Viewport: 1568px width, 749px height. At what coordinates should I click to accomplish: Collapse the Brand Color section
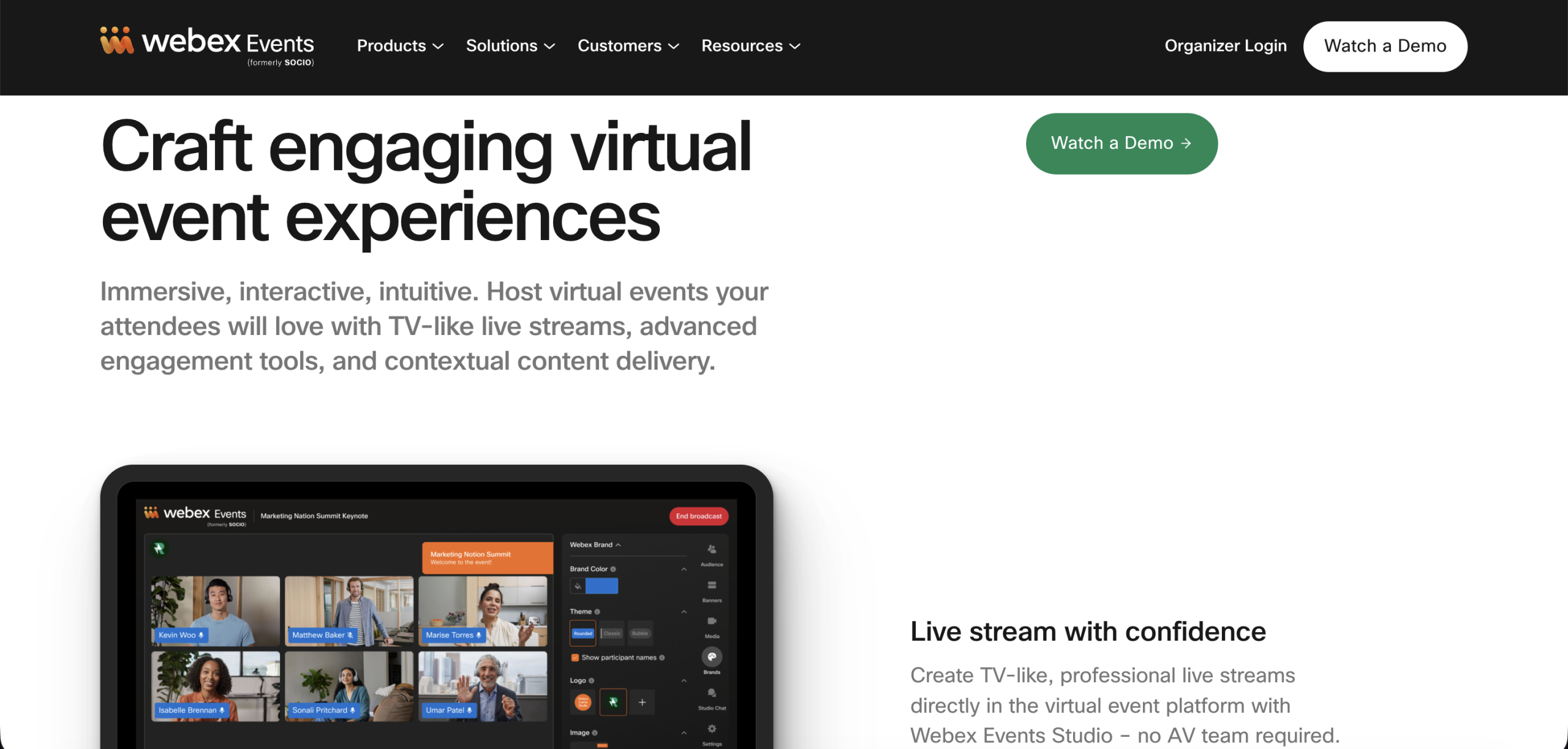(684, 569)
